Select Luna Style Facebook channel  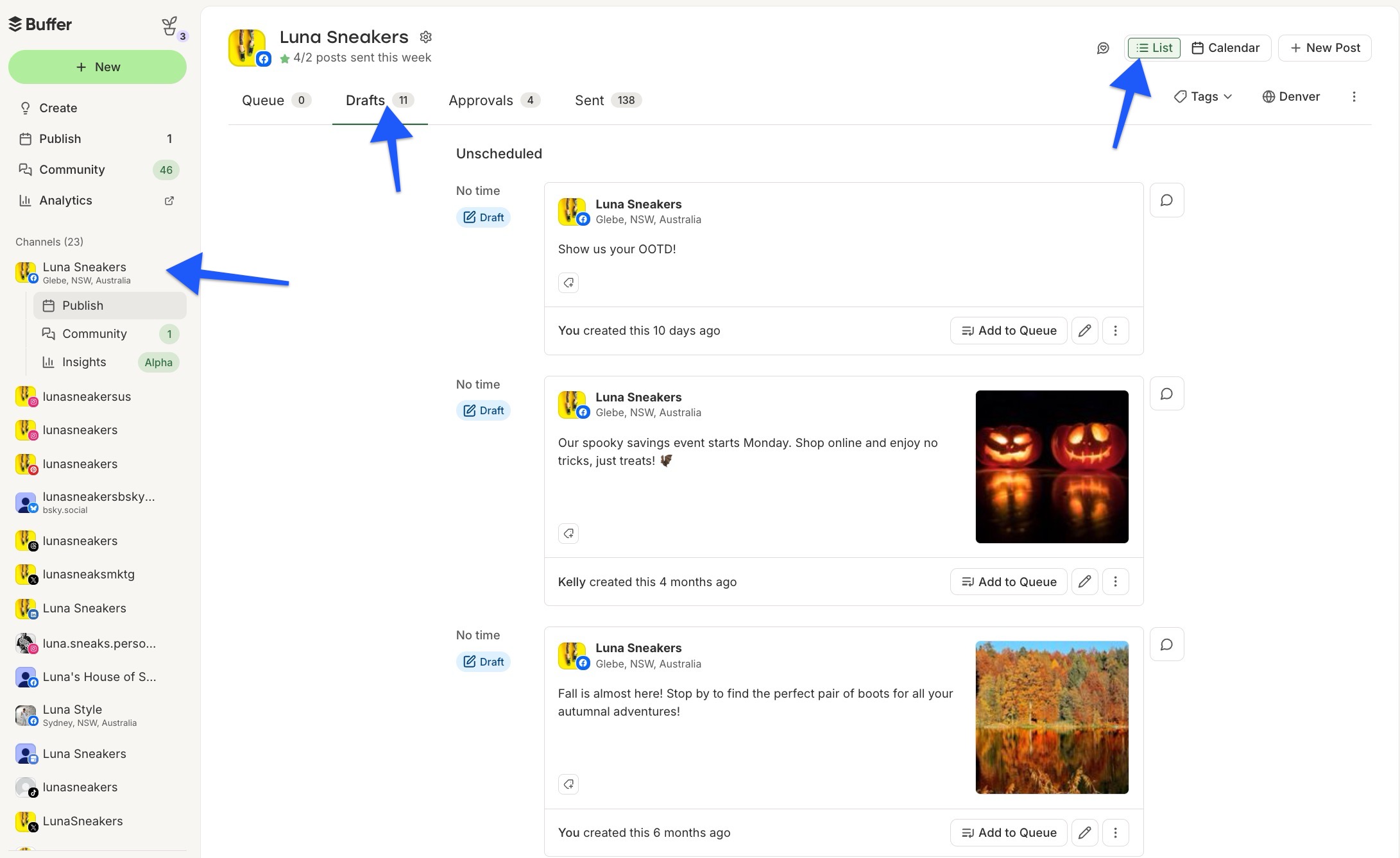click(x=98, y=715)
